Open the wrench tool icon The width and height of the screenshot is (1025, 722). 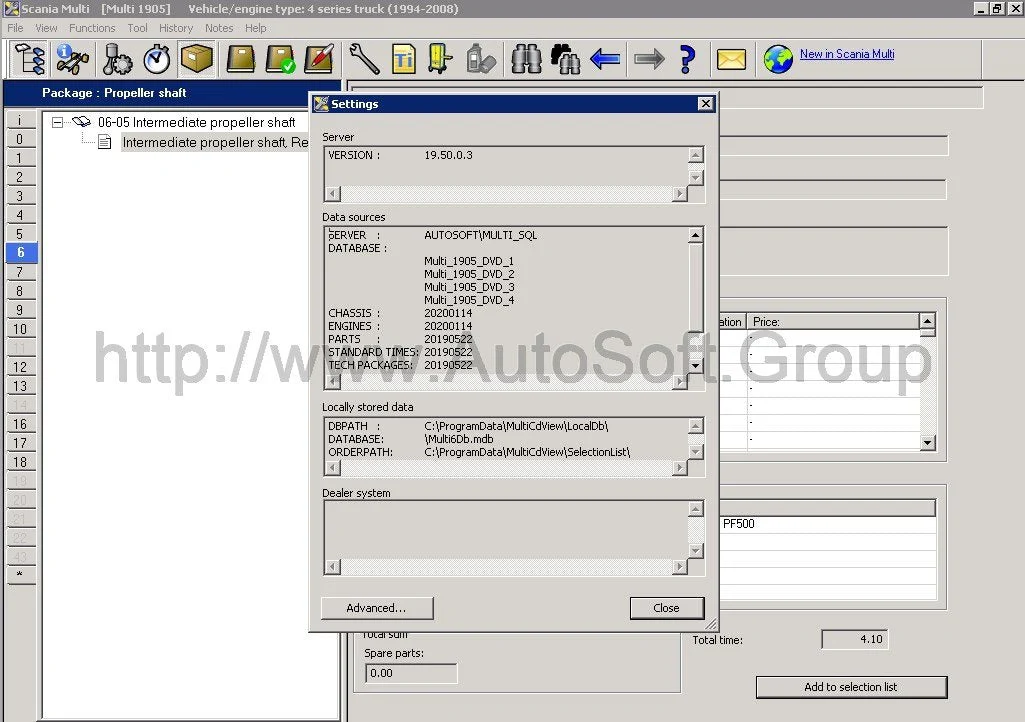click(x=364, y=60)
